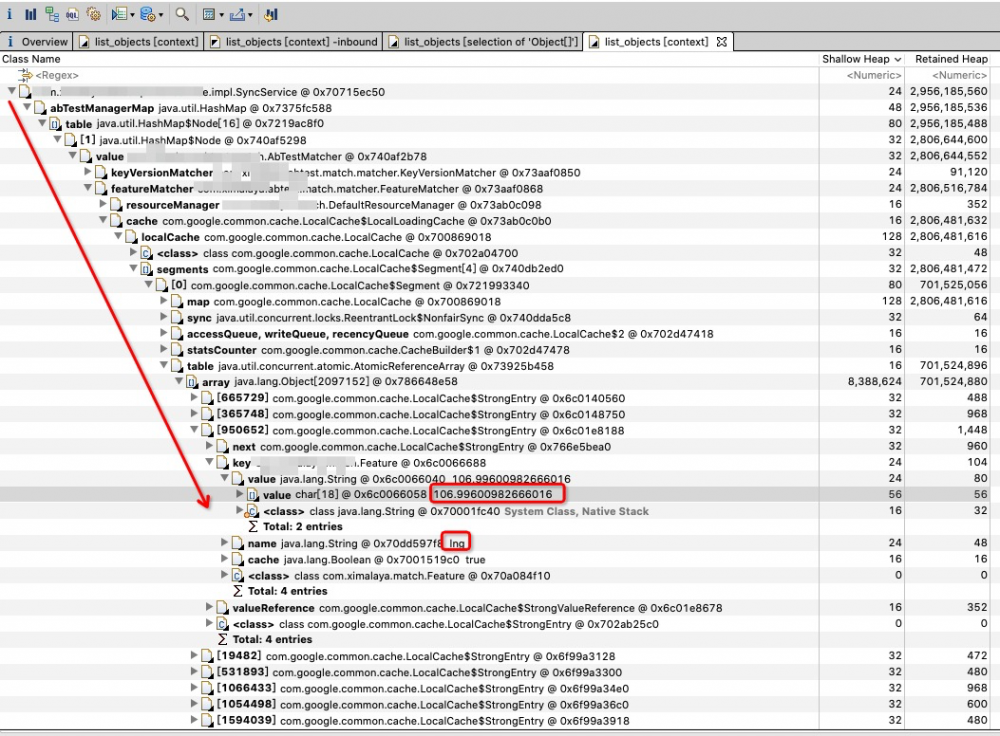
Task: Collapse the featureMatcher node
Action: pyautogui.click(x=87, y=188)
